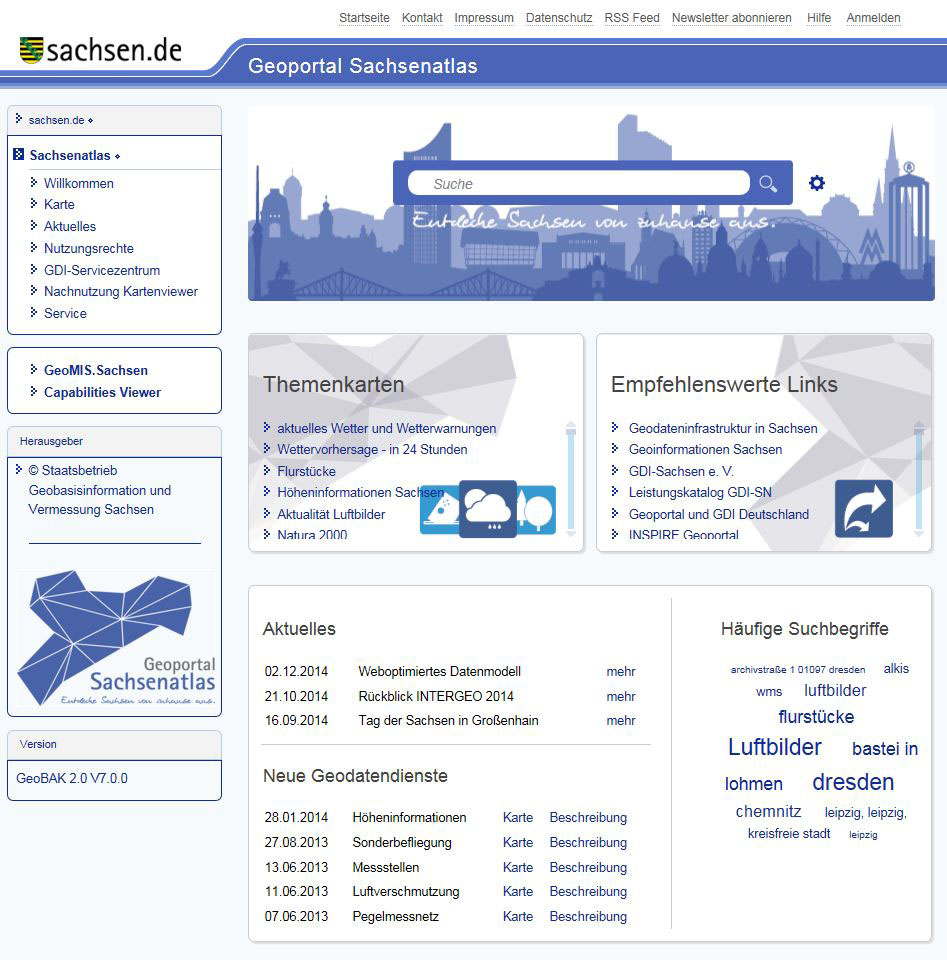Click archivstraße 1 01097 dresden tag

(798, 670)
